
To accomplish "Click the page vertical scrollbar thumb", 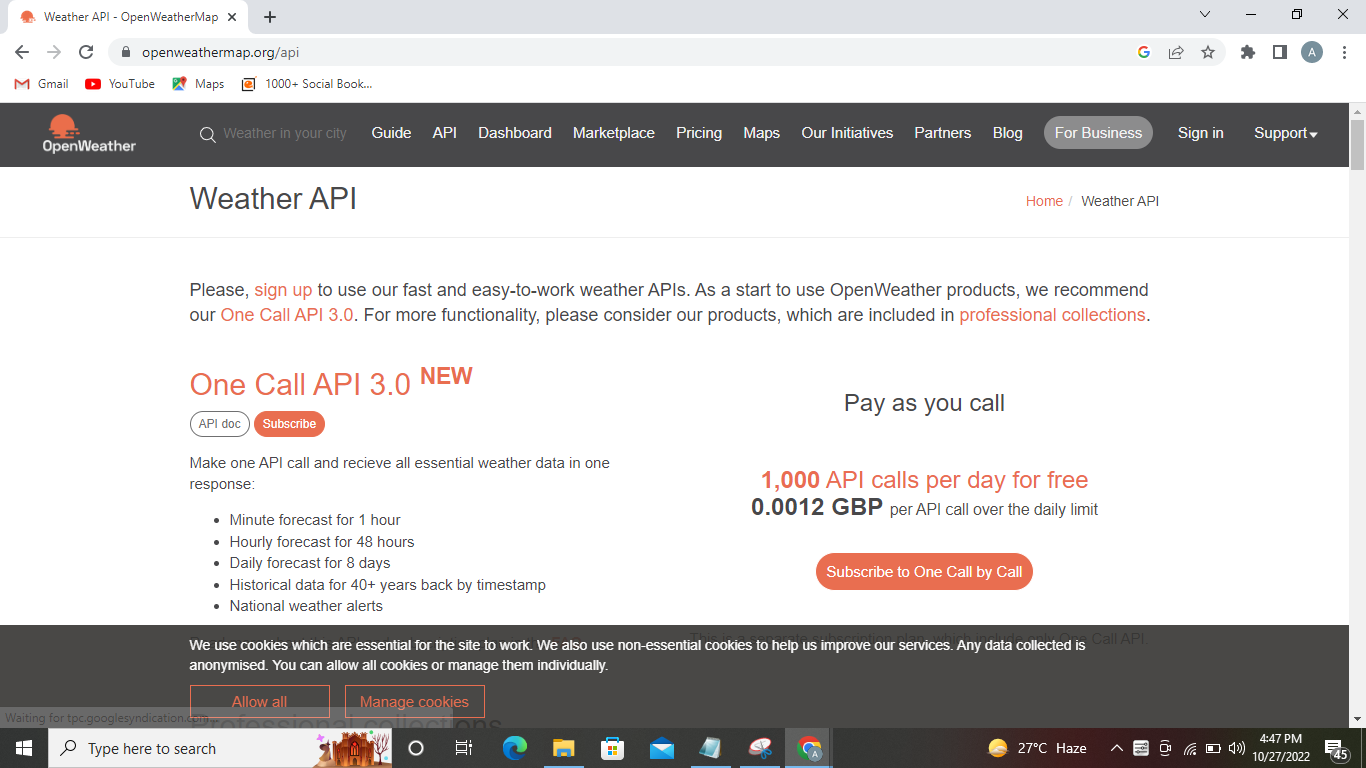I will pos(1357,145).
